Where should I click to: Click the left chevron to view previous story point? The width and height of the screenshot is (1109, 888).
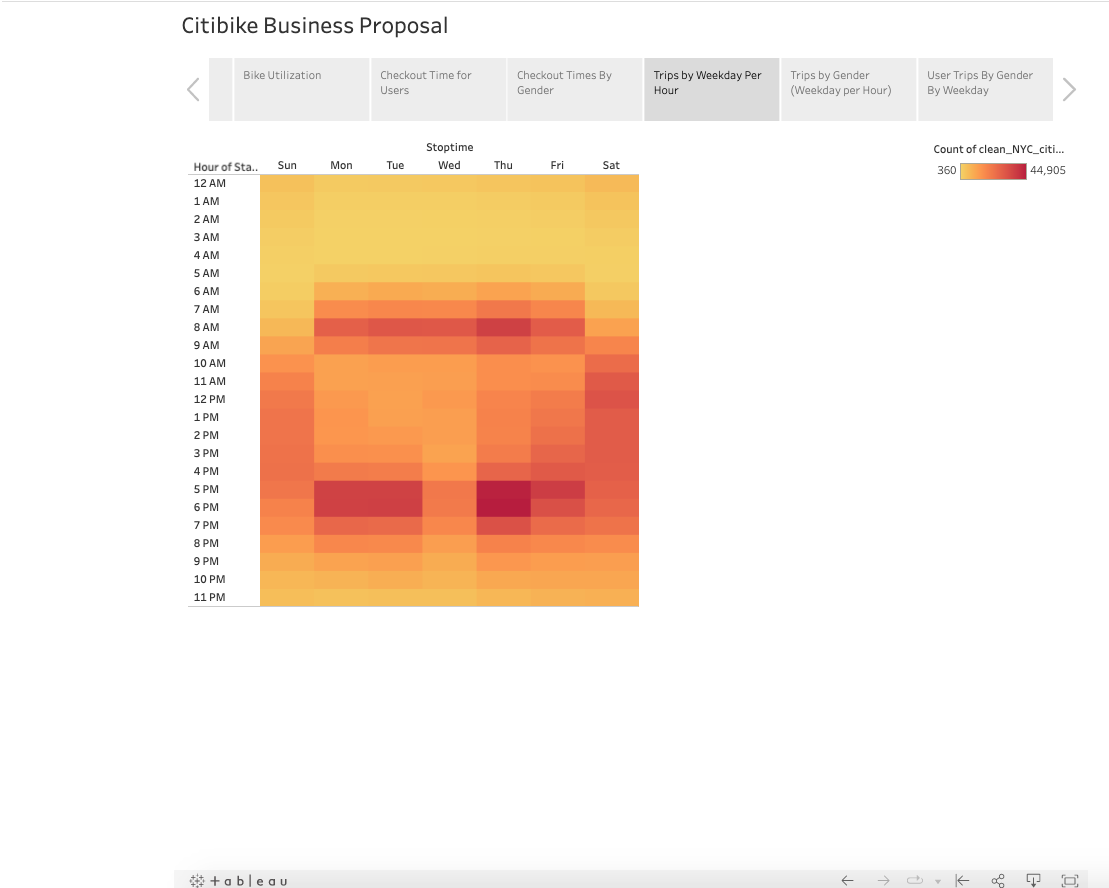pos(193,89)
